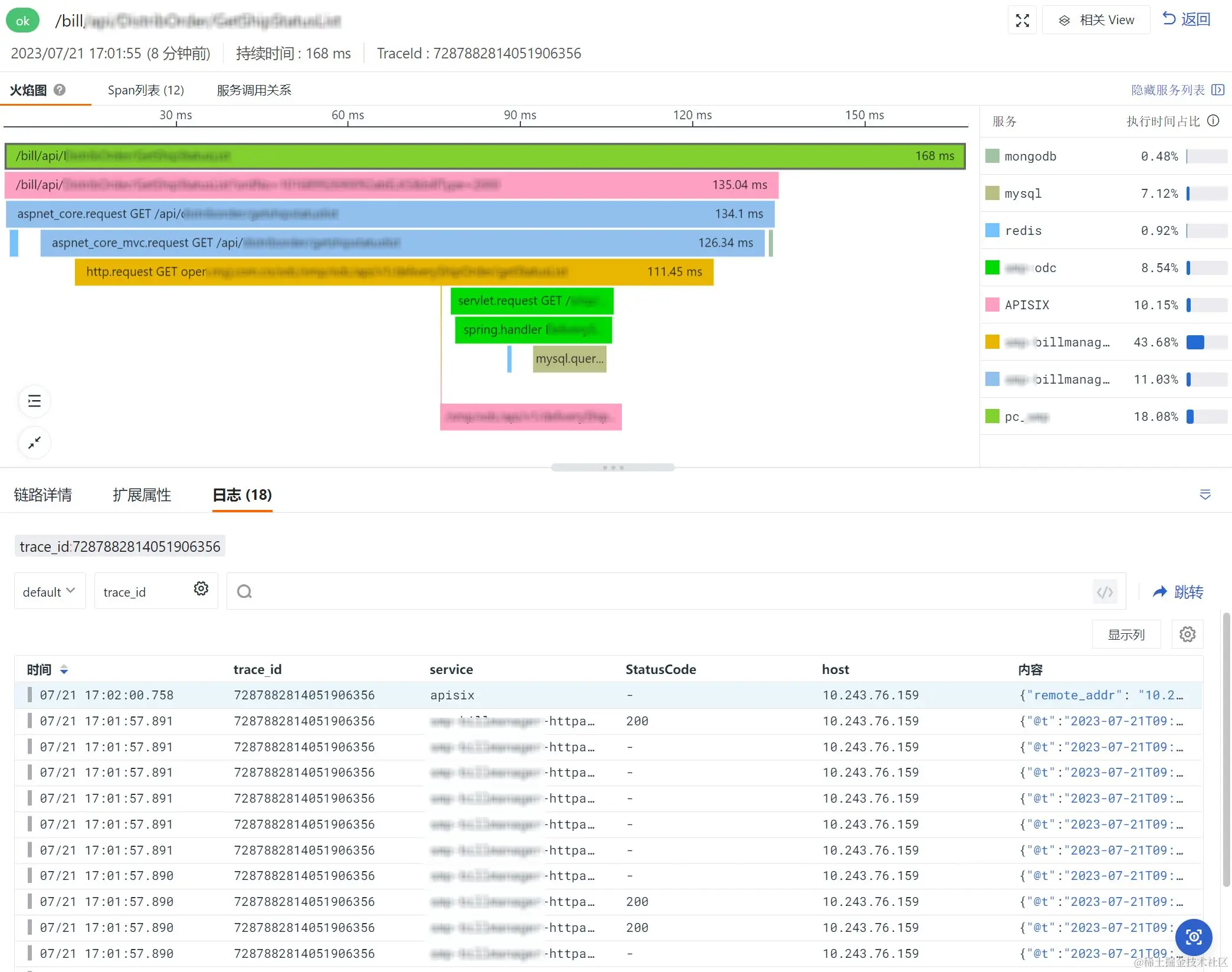The image size is (1232, 972).
Task: Click the blue floating screenshot icon
Action: pos(1193,937)
